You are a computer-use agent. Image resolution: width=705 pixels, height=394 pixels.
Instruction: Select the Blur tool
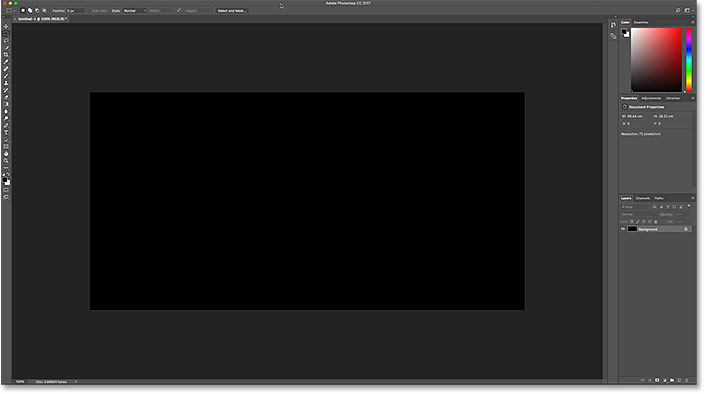pyautogui.click(x=6, y=111)
